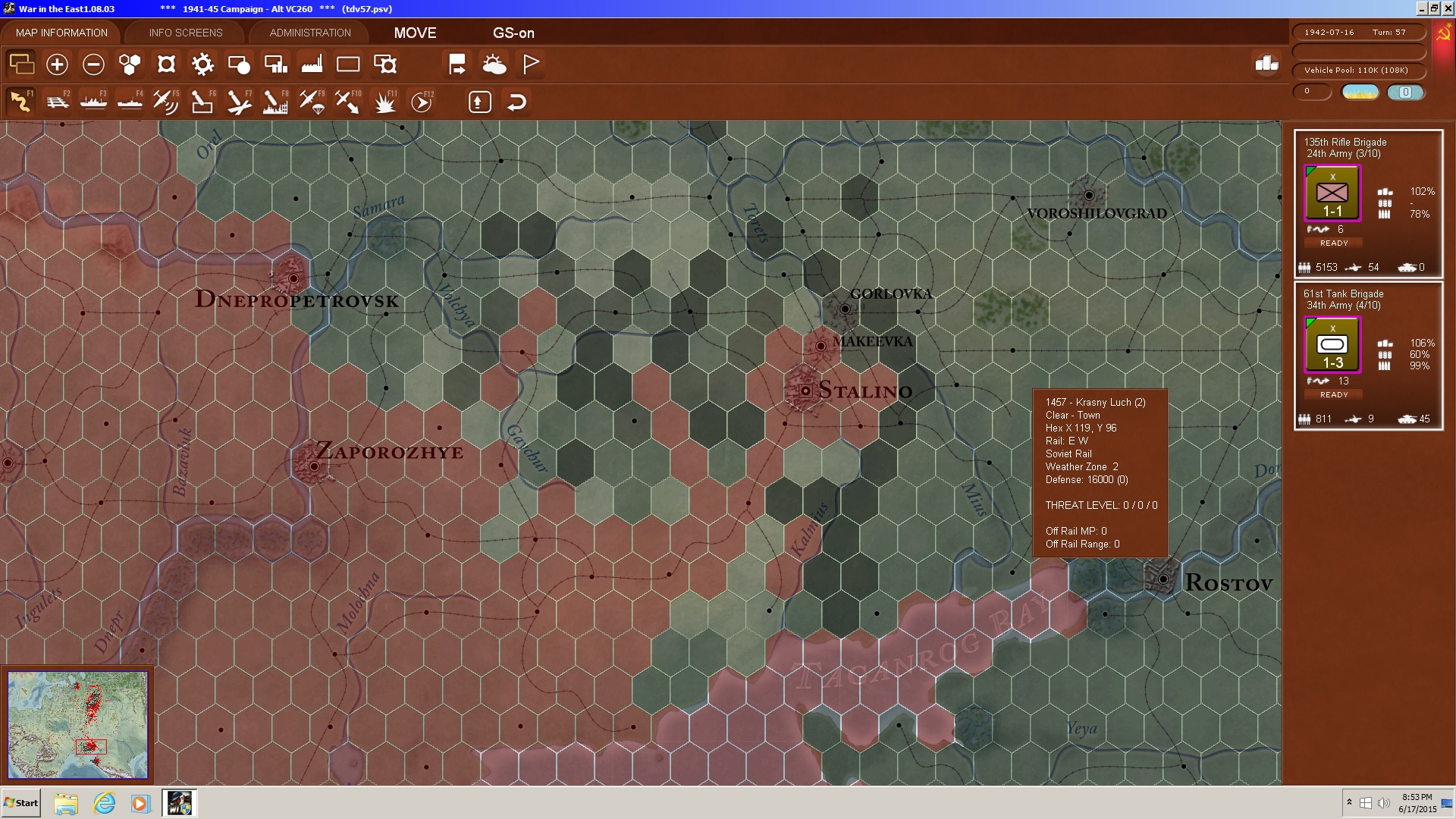Select the 61st Tank Brigade counter
Screen dimensions: 1456x819
click(x=1332, y=345)
